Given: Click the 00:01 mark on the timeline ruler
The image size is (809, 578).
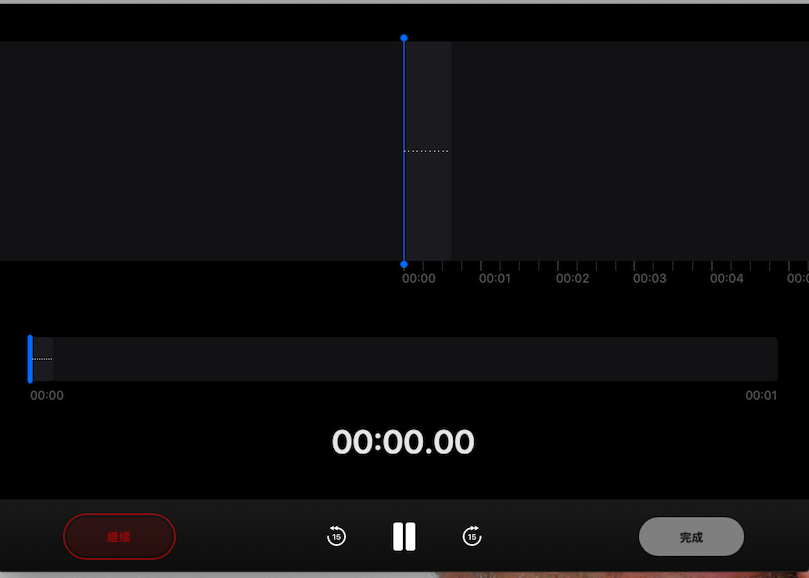Looking at the screenshot, I should 494,279.
